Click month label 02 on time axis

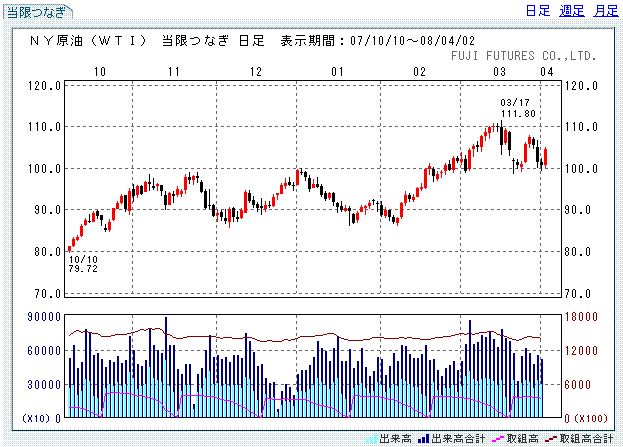[x=419, y=72]
